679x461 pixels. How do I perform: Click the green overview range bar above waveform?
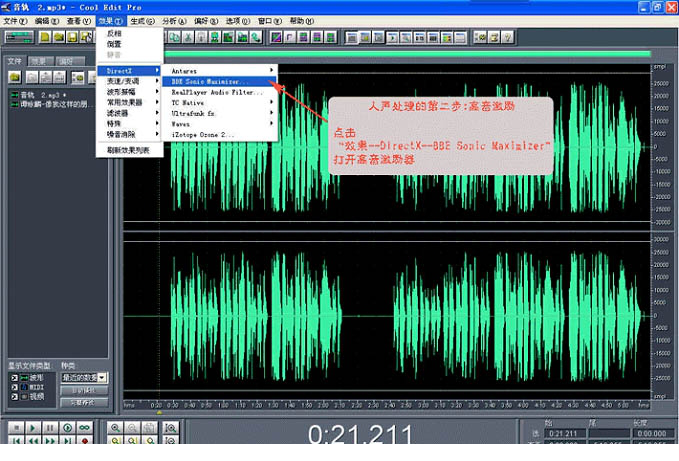407,54
